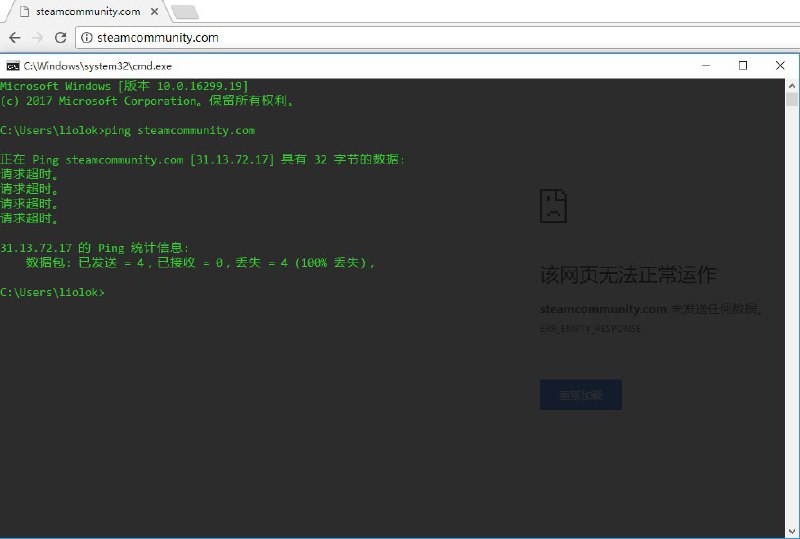Viewport: 800px width, 539px height.
Task: Close the cmd.exe window
Action: pyautogui.click(x=780, y=65)
